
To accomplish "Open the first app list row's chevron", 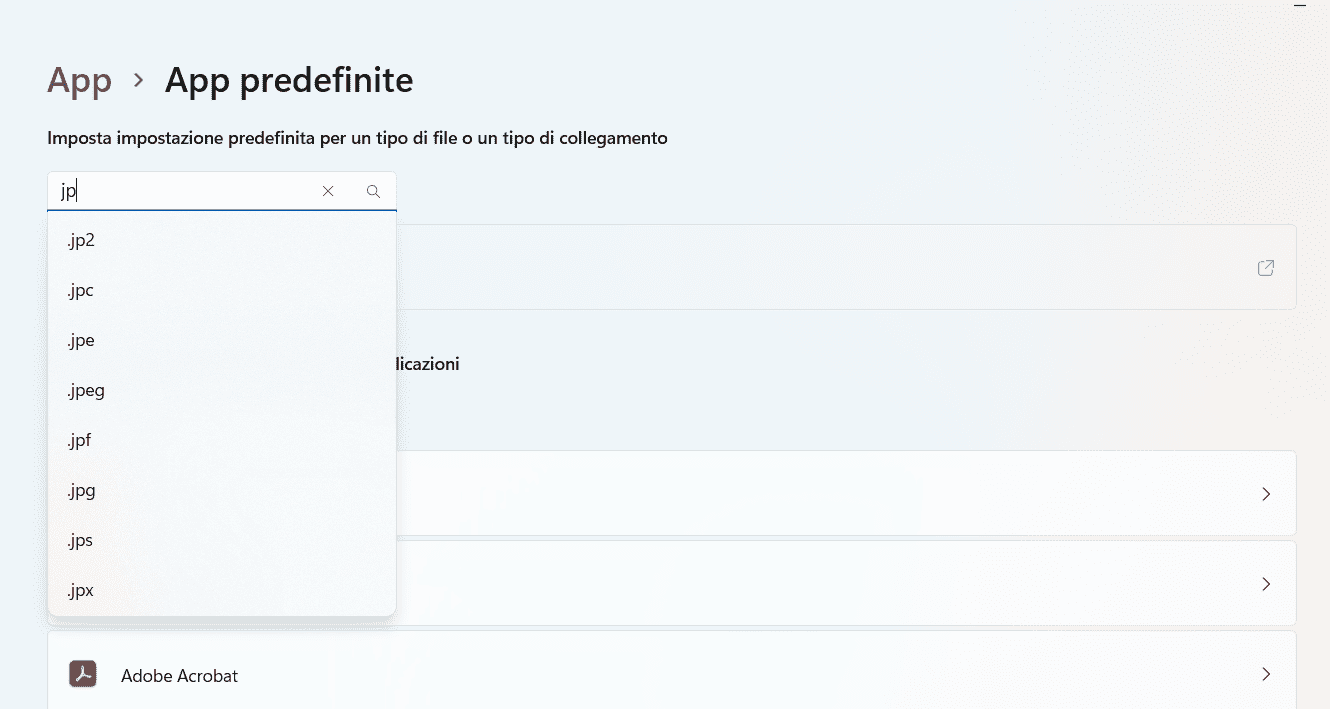I will point(1266,493).
